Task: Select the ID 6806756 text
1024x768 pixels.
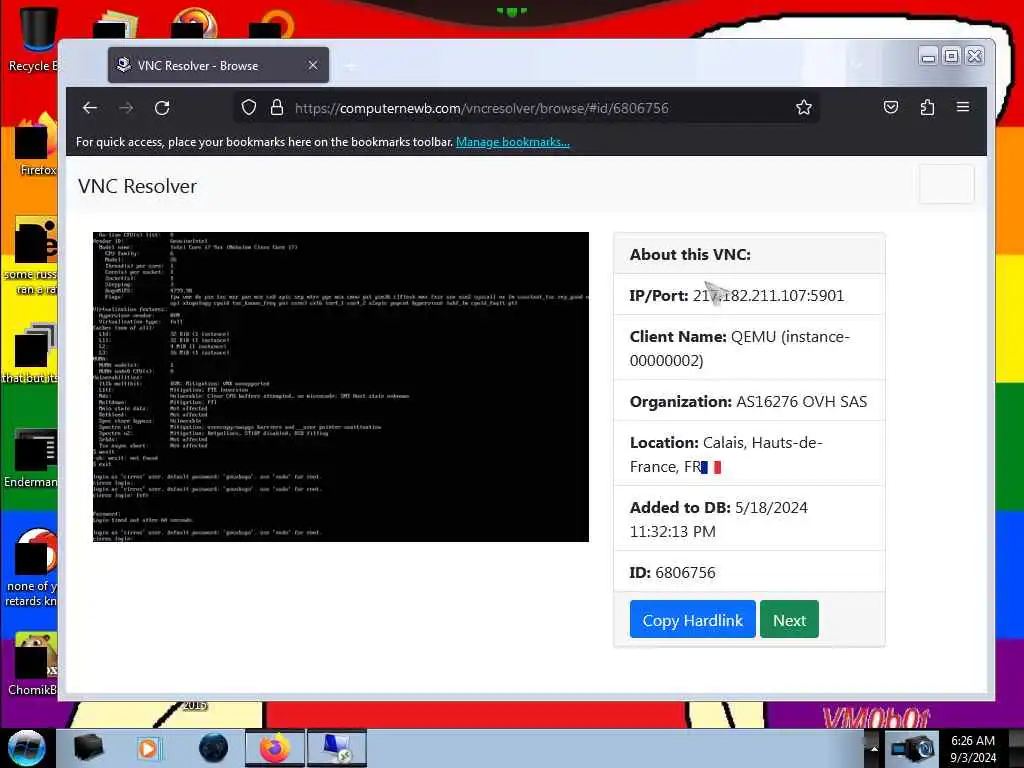Action: coord(673,573)
